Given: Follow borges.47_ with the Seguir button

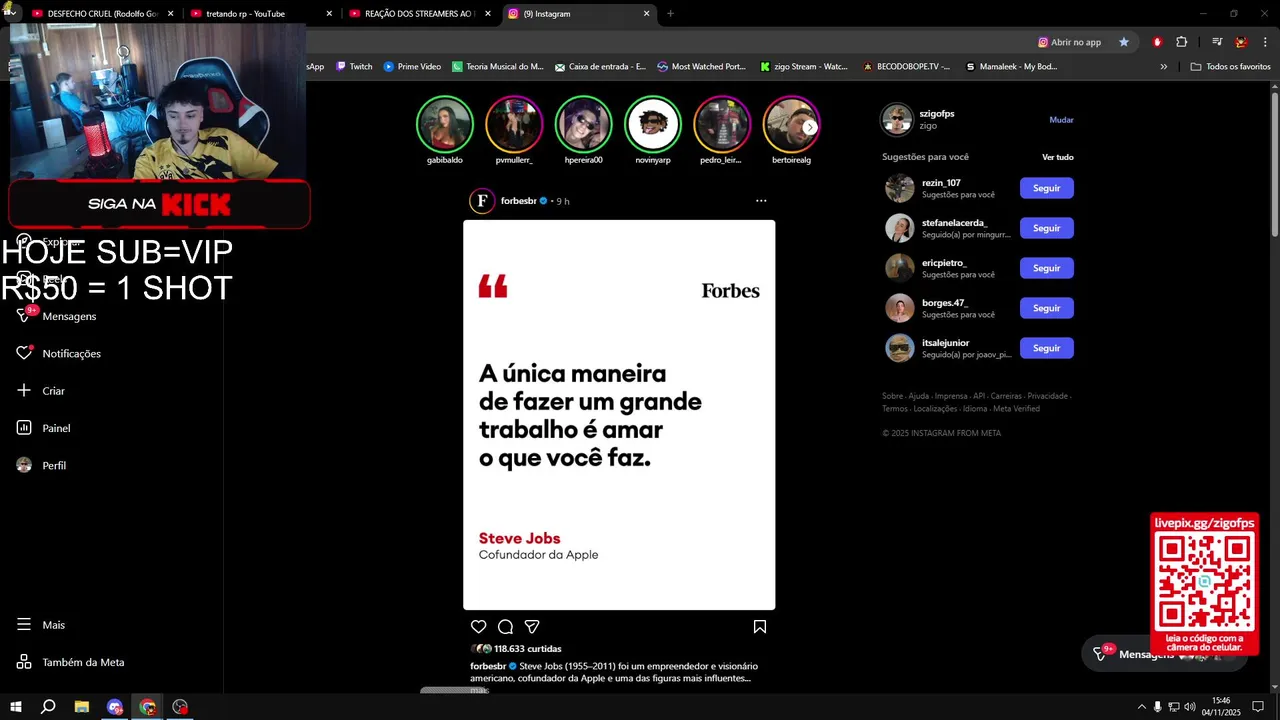Looking at the screenshot, I should pyautogui.click(x=1047, y=308).
